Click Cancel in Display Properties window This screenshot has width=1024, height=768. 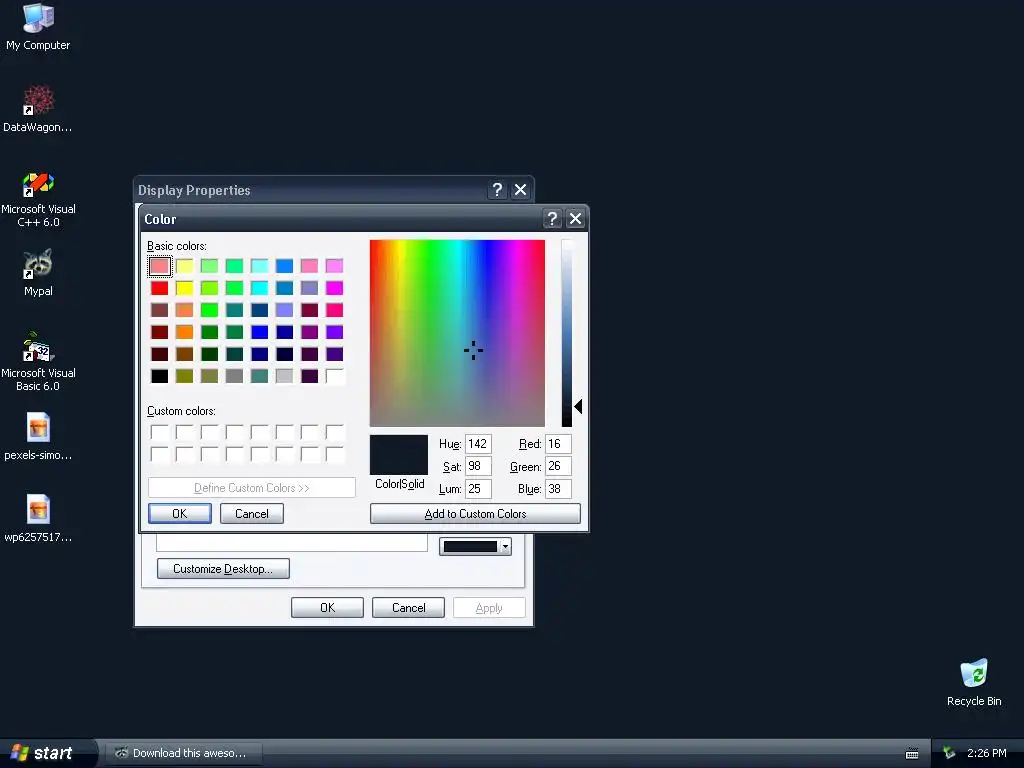click(x=408, y=607)
